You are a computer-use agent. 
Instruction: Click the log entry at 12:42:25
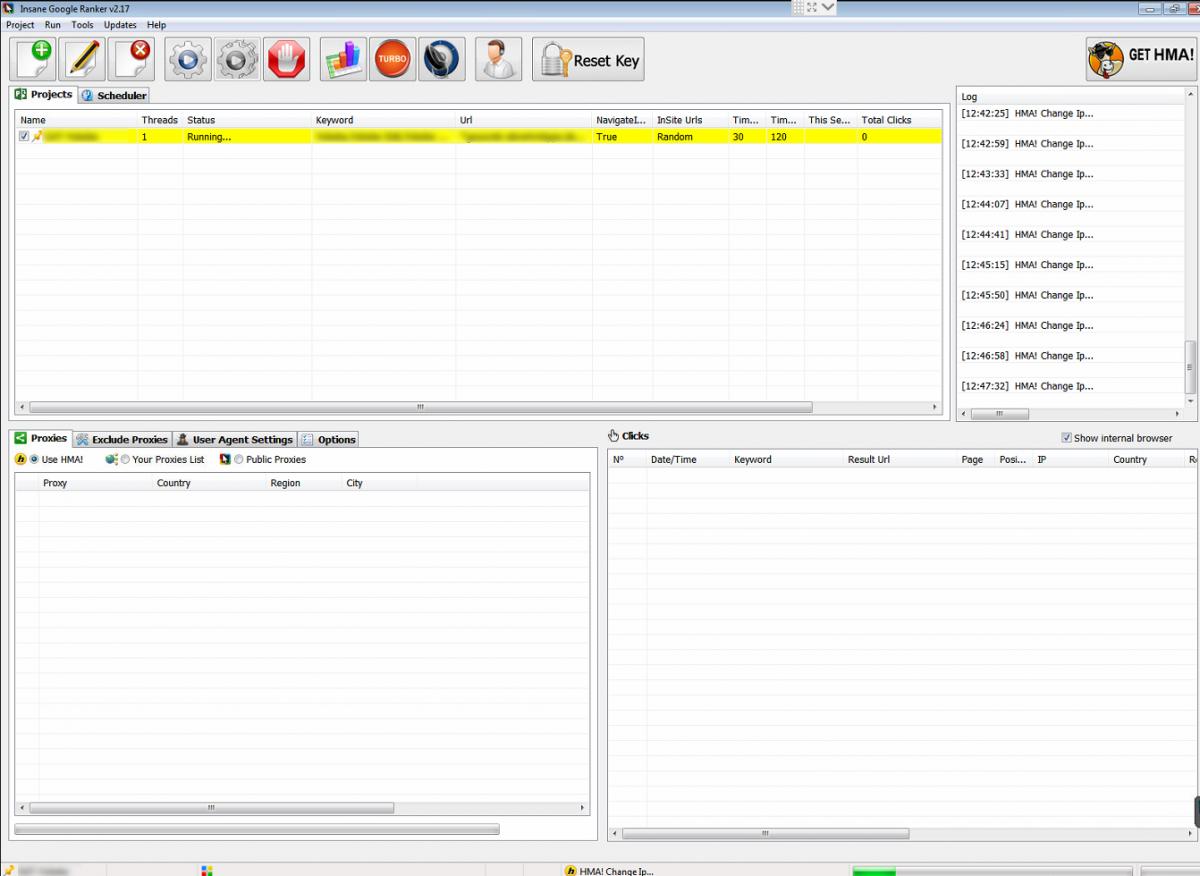(x=1027, y=114)
